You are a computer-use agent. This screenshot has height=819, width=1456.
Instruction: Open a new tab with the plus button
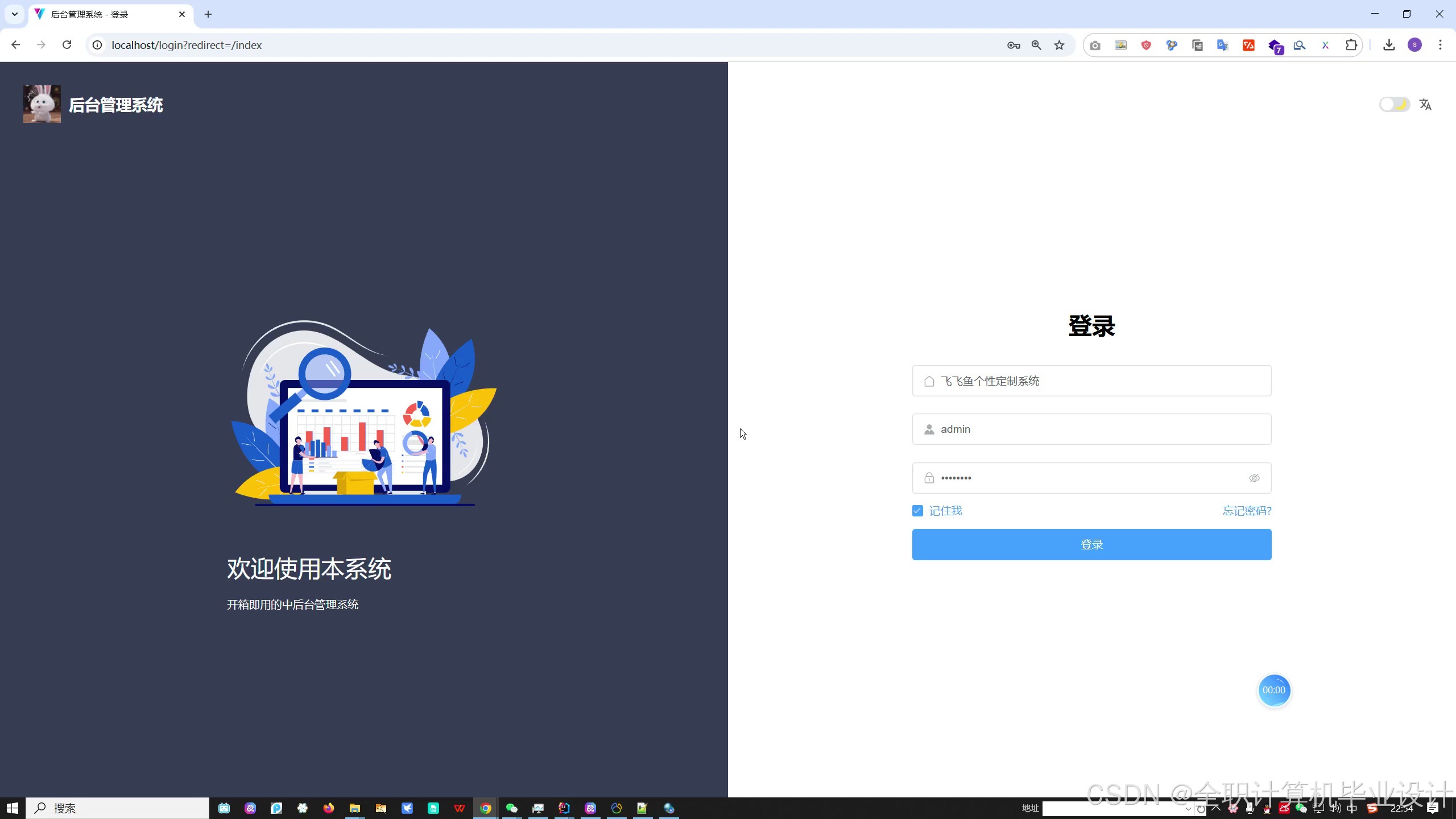[208, 14]
